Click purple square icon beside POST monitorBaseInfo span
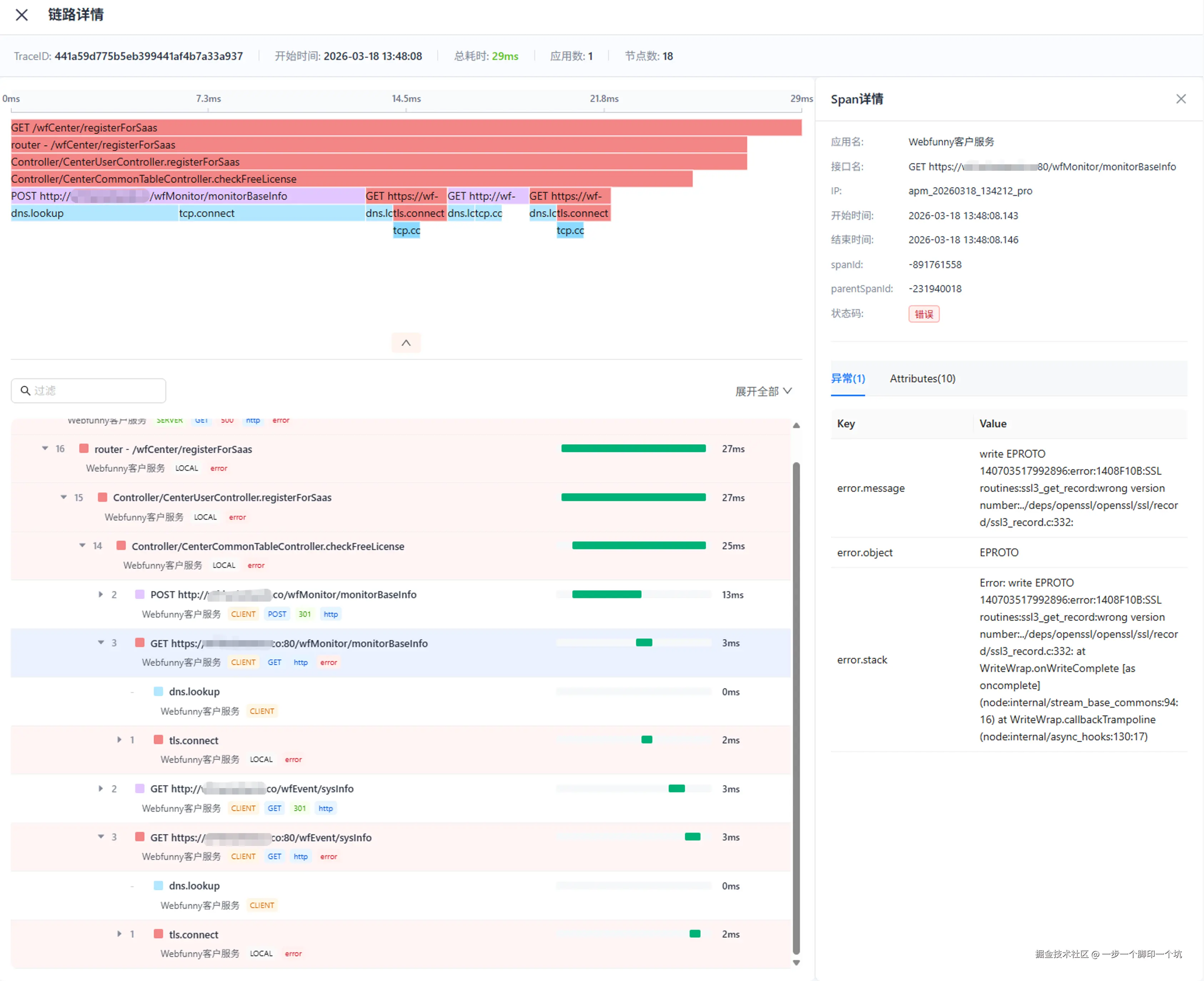This screenshot has width=1204, height=981. 140,594
